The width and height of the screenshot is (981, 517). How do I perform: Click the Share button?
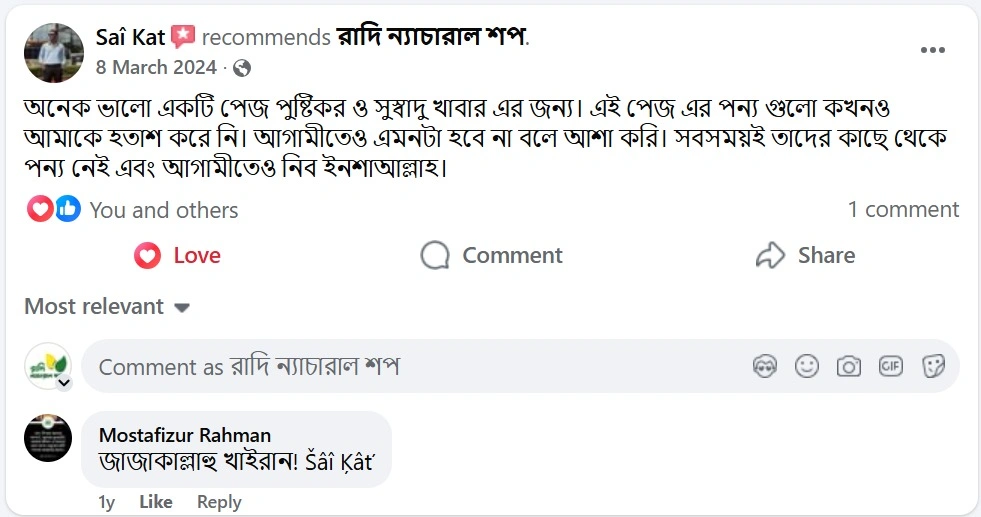tap(805, 256)
